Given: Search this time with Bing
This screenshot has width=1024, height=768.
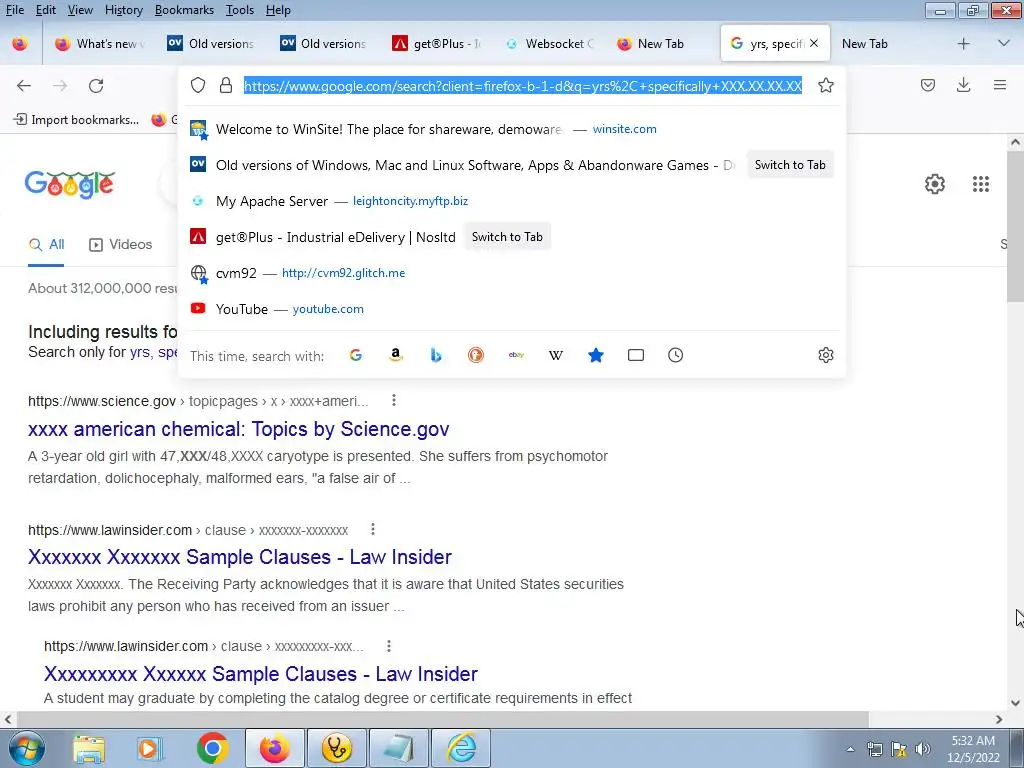Looking at the screenshot, I should (x=436, y=355).
